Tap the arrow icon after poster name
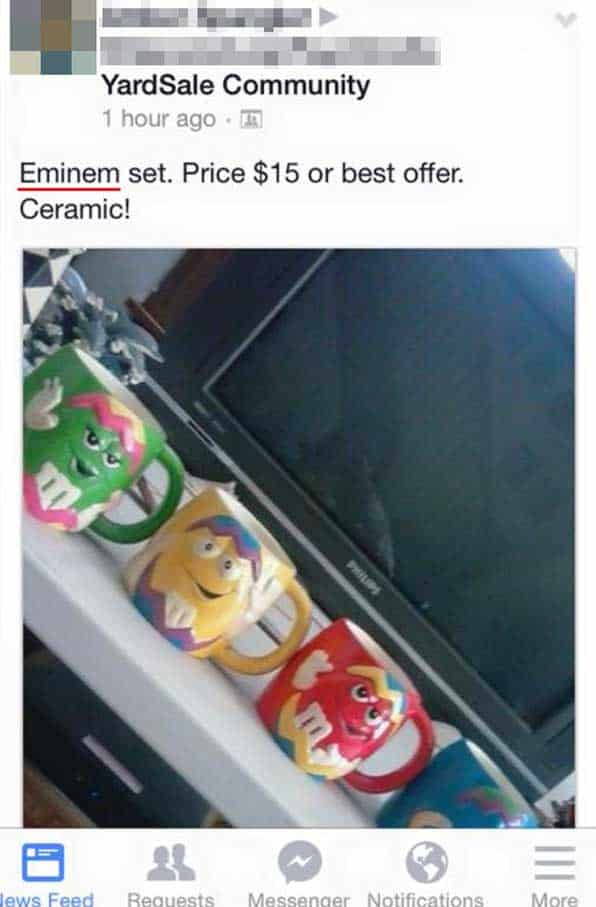 pyautogui.click(x=328, y=17)
